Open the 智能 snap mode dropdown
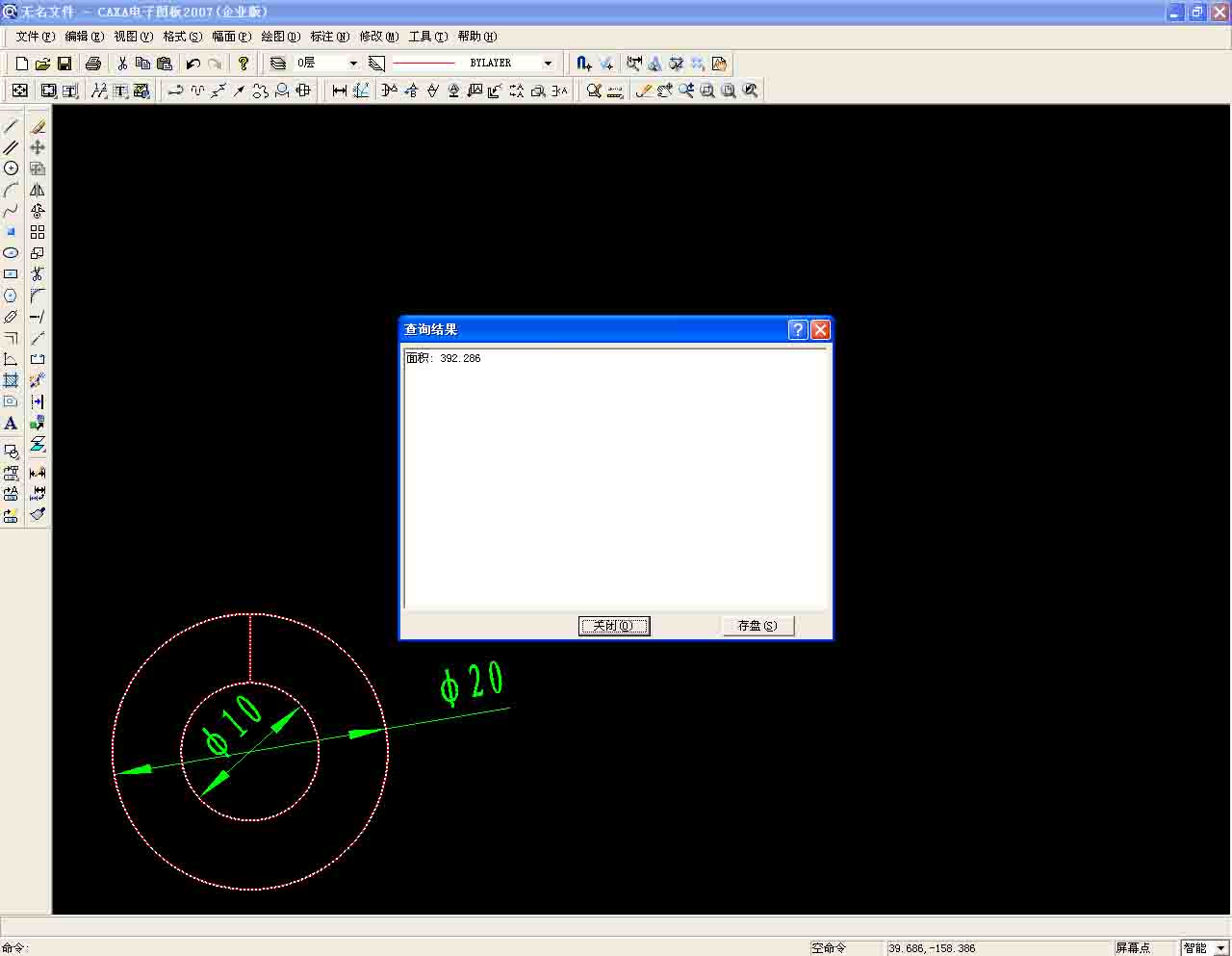The width and height of the screenshot is (1232, 956). coord(1221,948)
